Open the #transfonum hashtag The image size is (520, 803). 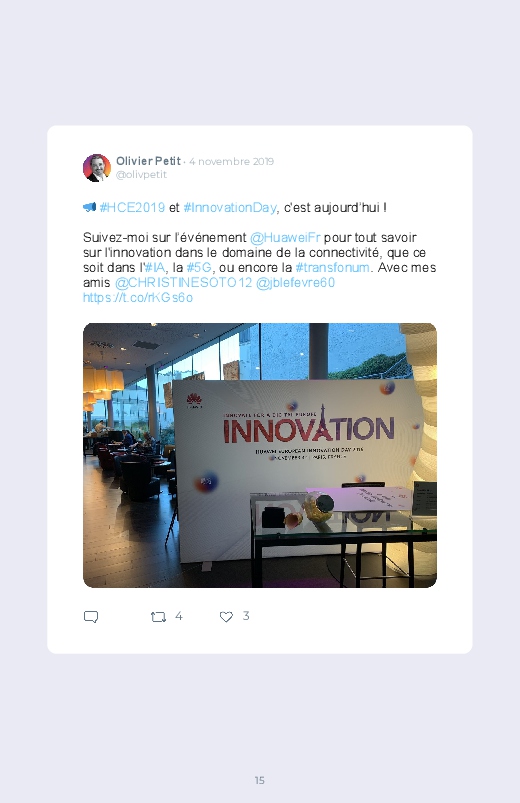coord(332,267)
